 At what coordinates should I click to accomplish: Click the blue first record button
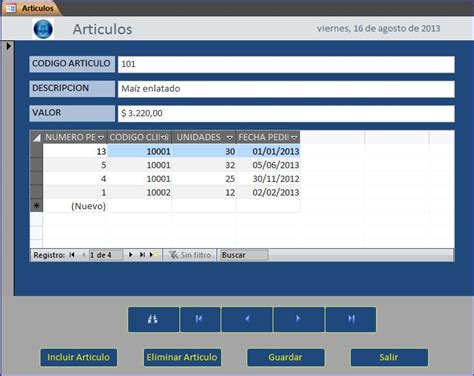point(200,319)
